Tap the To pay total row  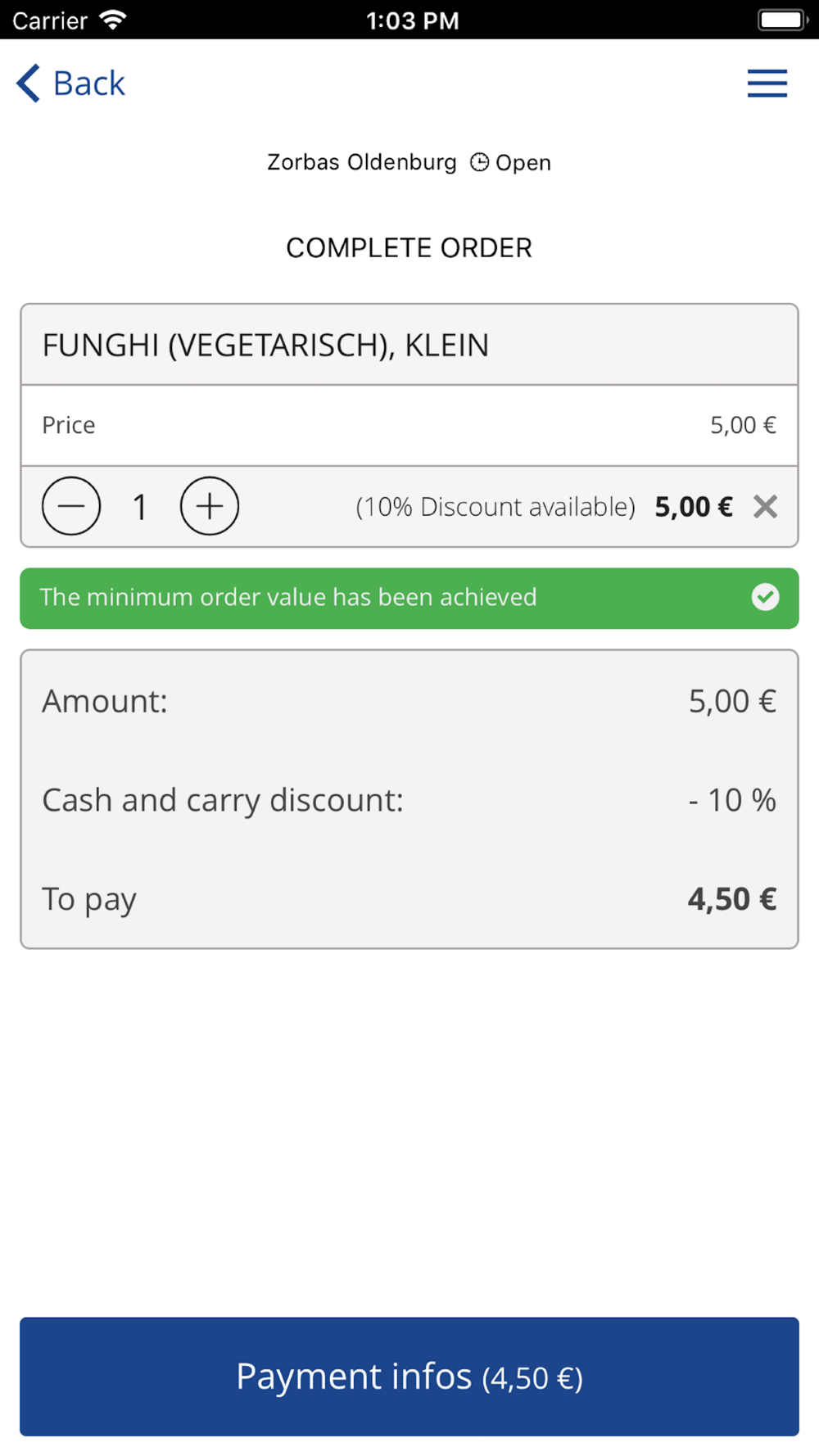point(409,899)
